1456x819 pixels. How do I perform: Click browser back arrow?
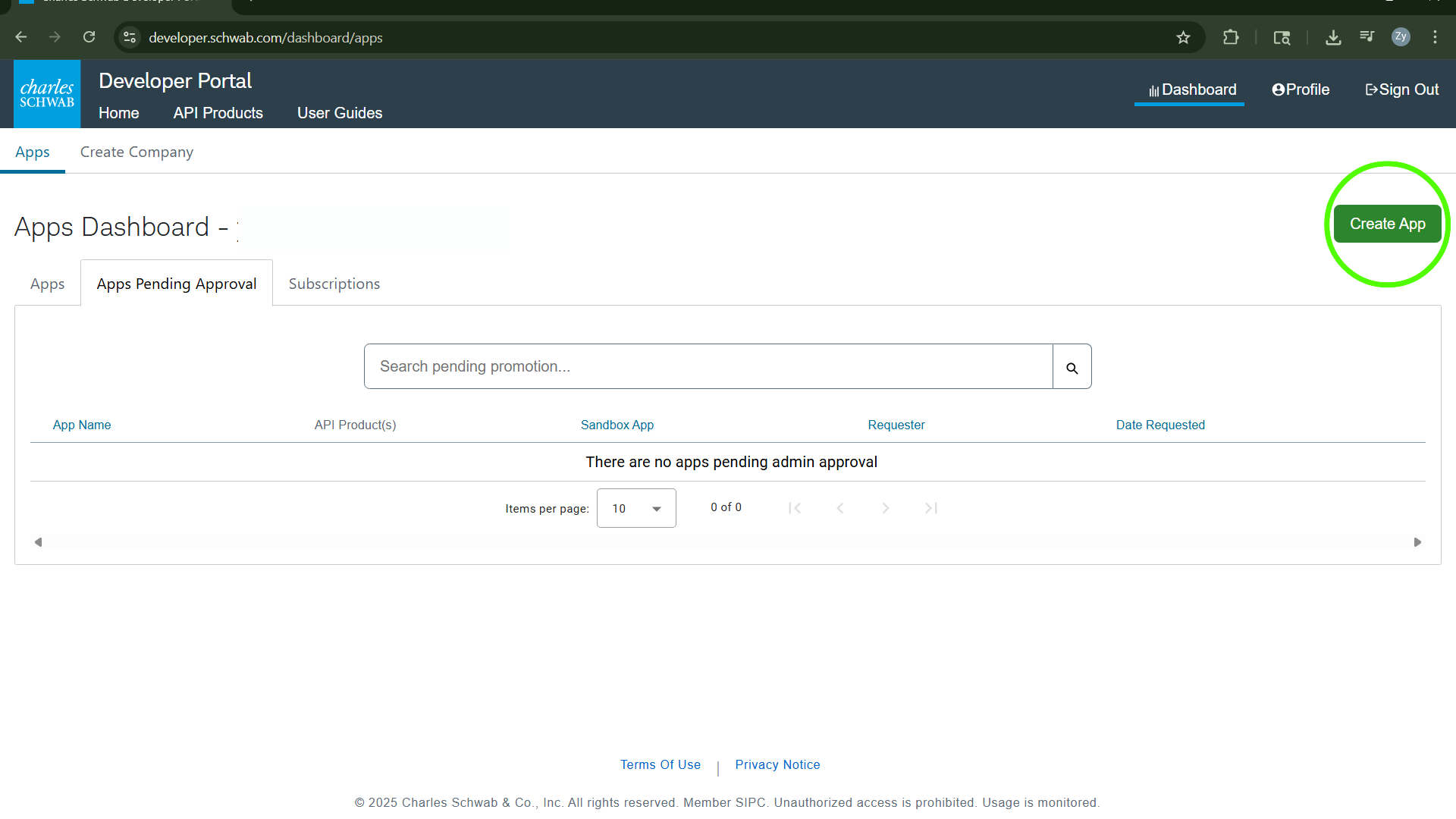coord(21,37)
